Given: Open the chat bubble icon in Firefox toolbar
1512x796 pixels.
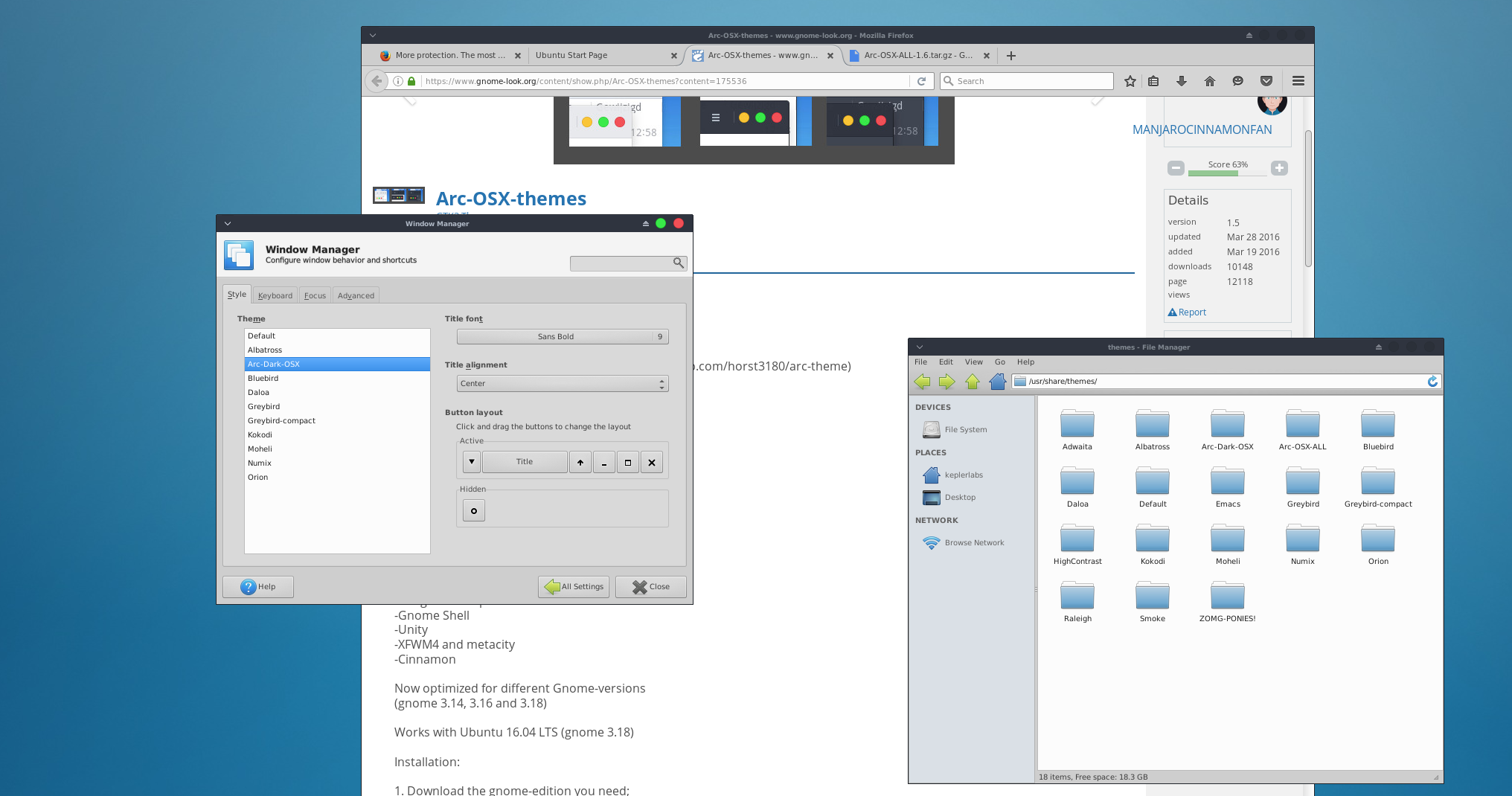Looking at the screenshot, I should [x=1238, y=81].
